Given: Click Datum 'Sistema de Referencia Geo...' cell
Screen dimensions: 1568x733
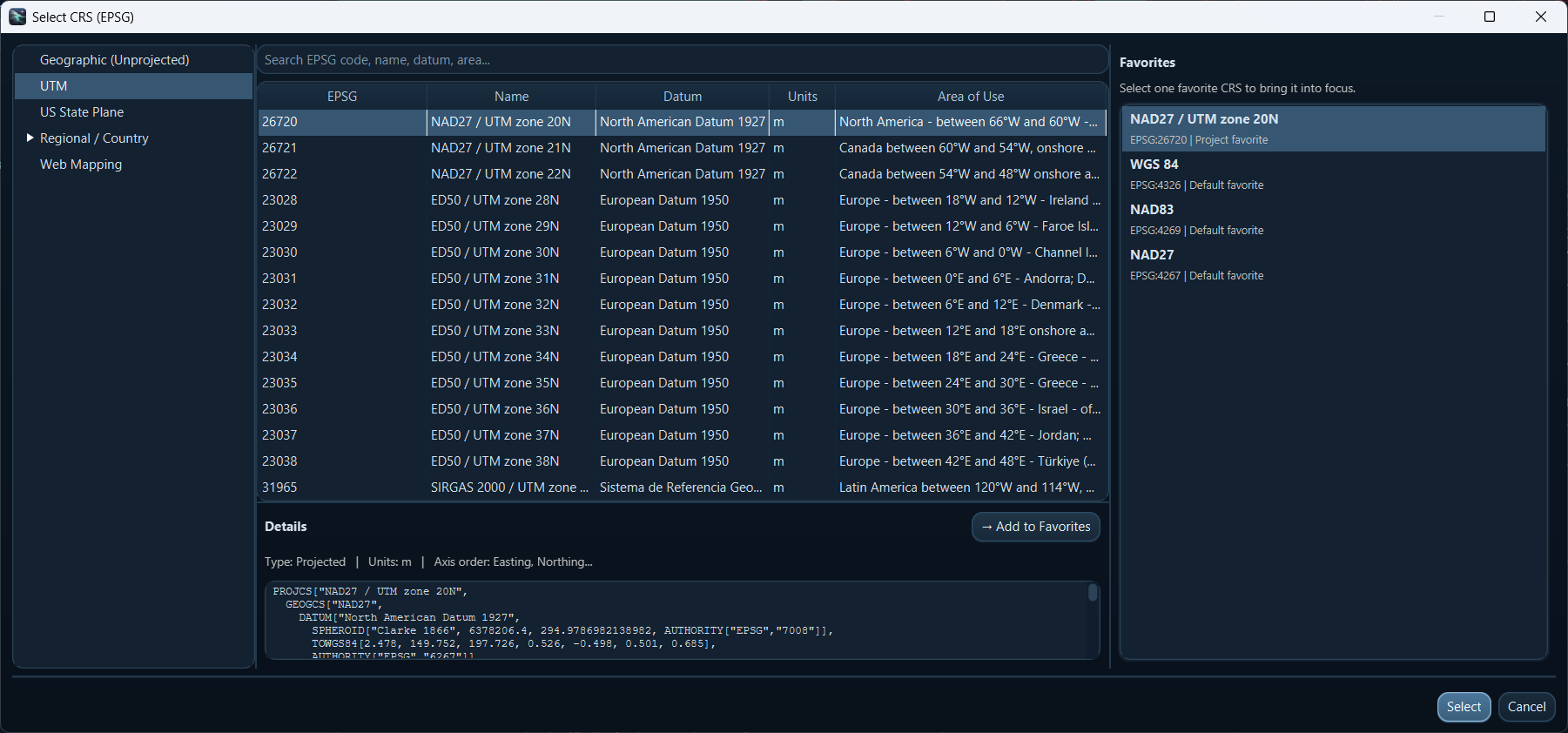Looking at the screenshot, I should [x=681, y=488].
